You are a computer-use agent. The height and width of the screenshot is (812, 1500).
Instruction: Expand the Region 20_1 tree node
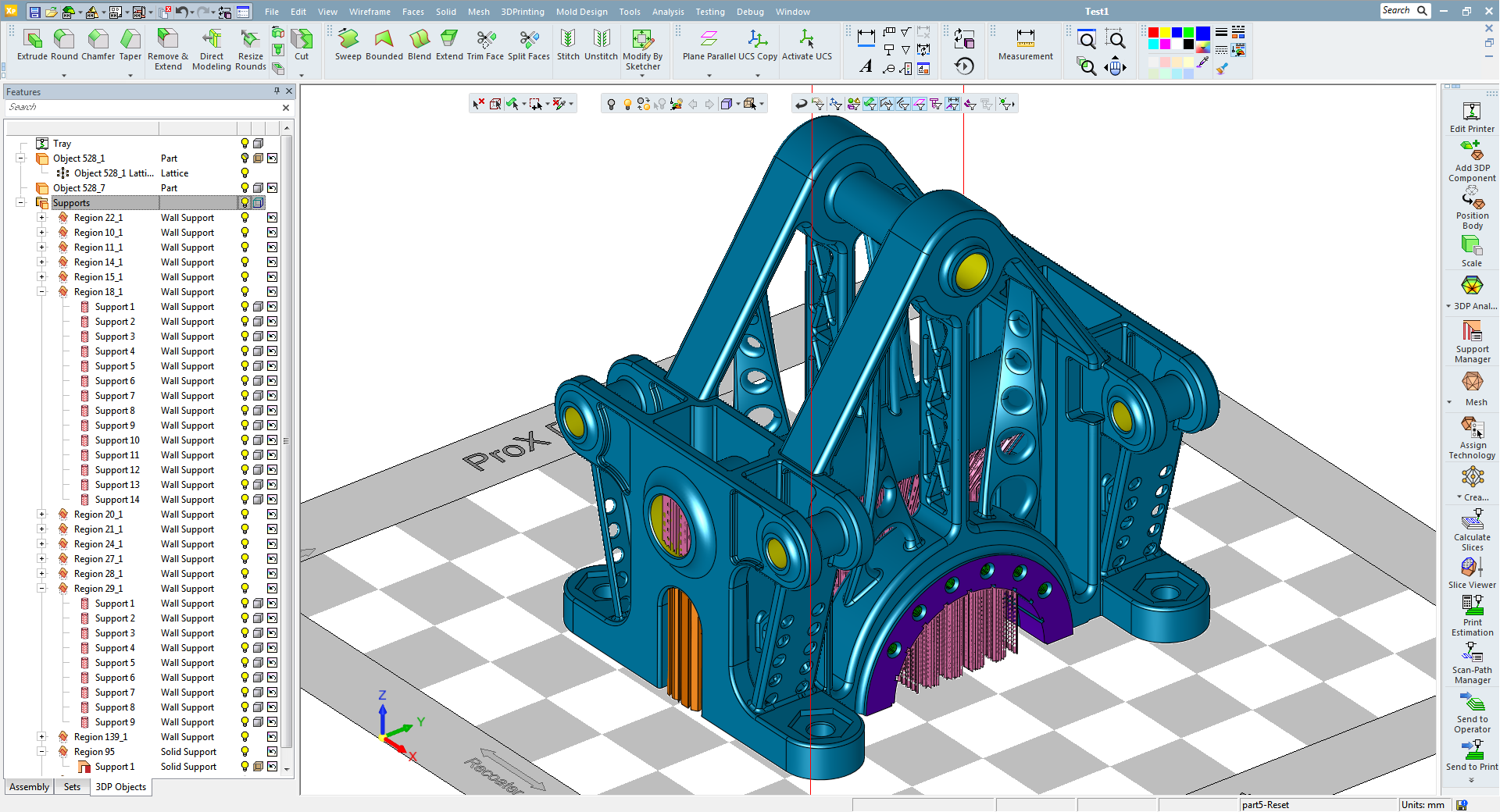[x=42, y=515]
